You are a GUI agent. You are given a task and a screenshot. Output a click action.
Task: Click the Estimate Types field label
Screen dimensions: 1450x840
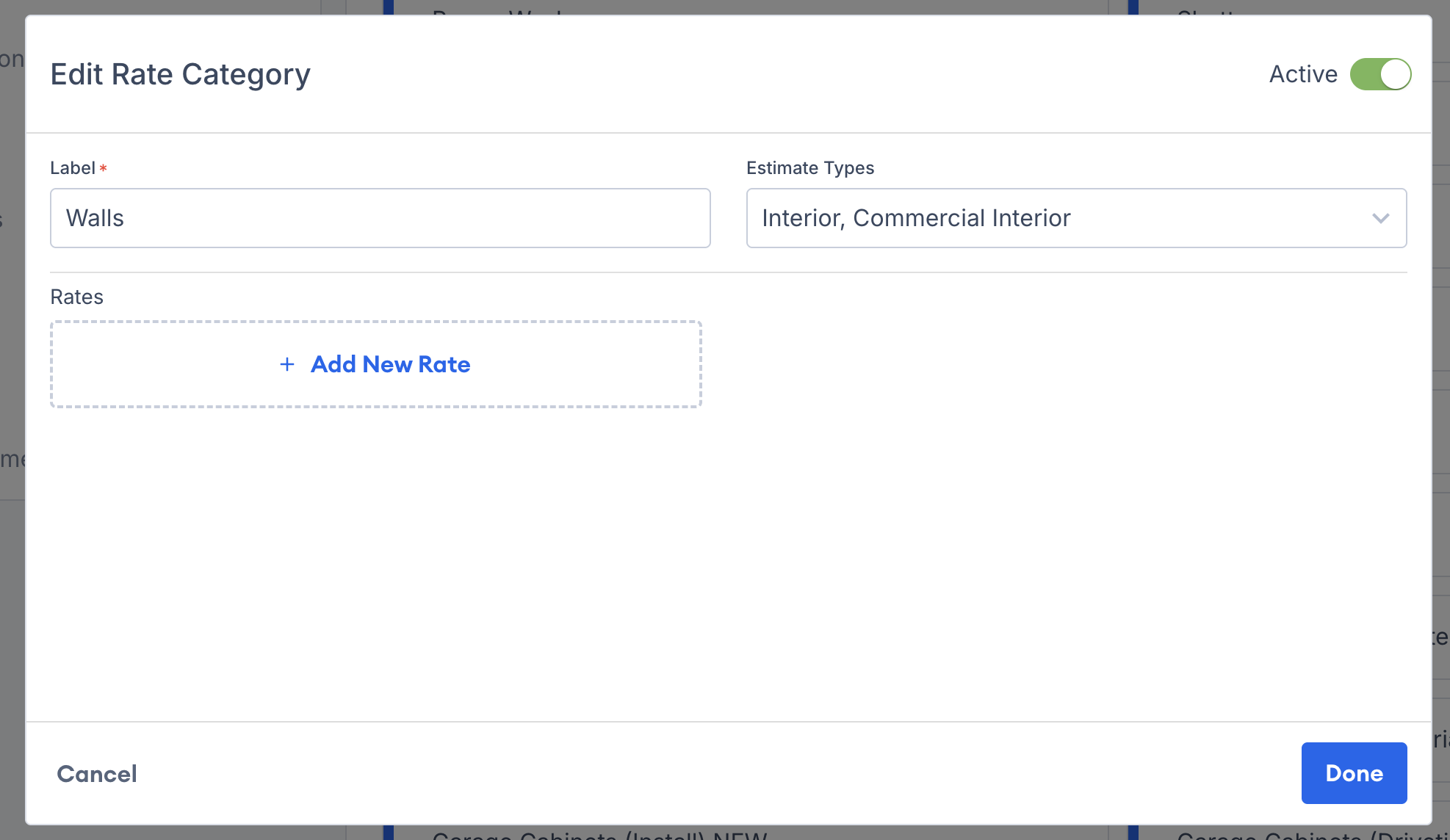(810, 168)
